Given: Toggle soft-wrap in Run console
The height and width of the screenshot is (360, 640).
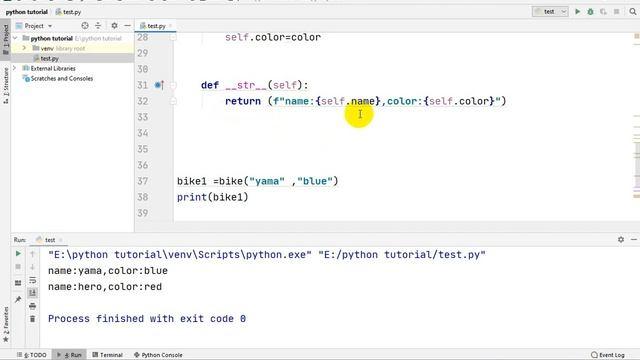Looking at the screenshot, I should click(x=33, y=280).
